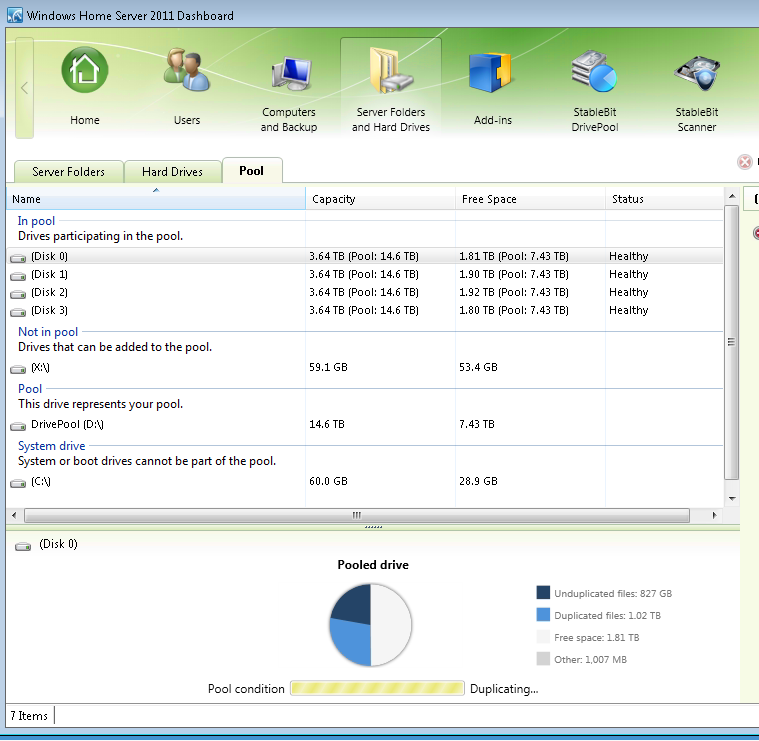Click the Pool condition progress bar
The width and height of the screenshot is (759, 741).
coord(377,688)
